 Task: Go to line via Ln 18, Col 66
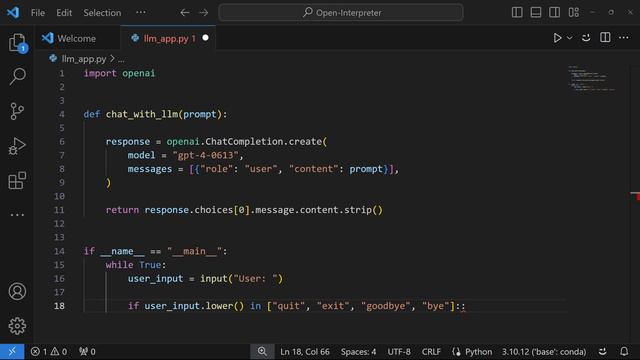point(305,351)
